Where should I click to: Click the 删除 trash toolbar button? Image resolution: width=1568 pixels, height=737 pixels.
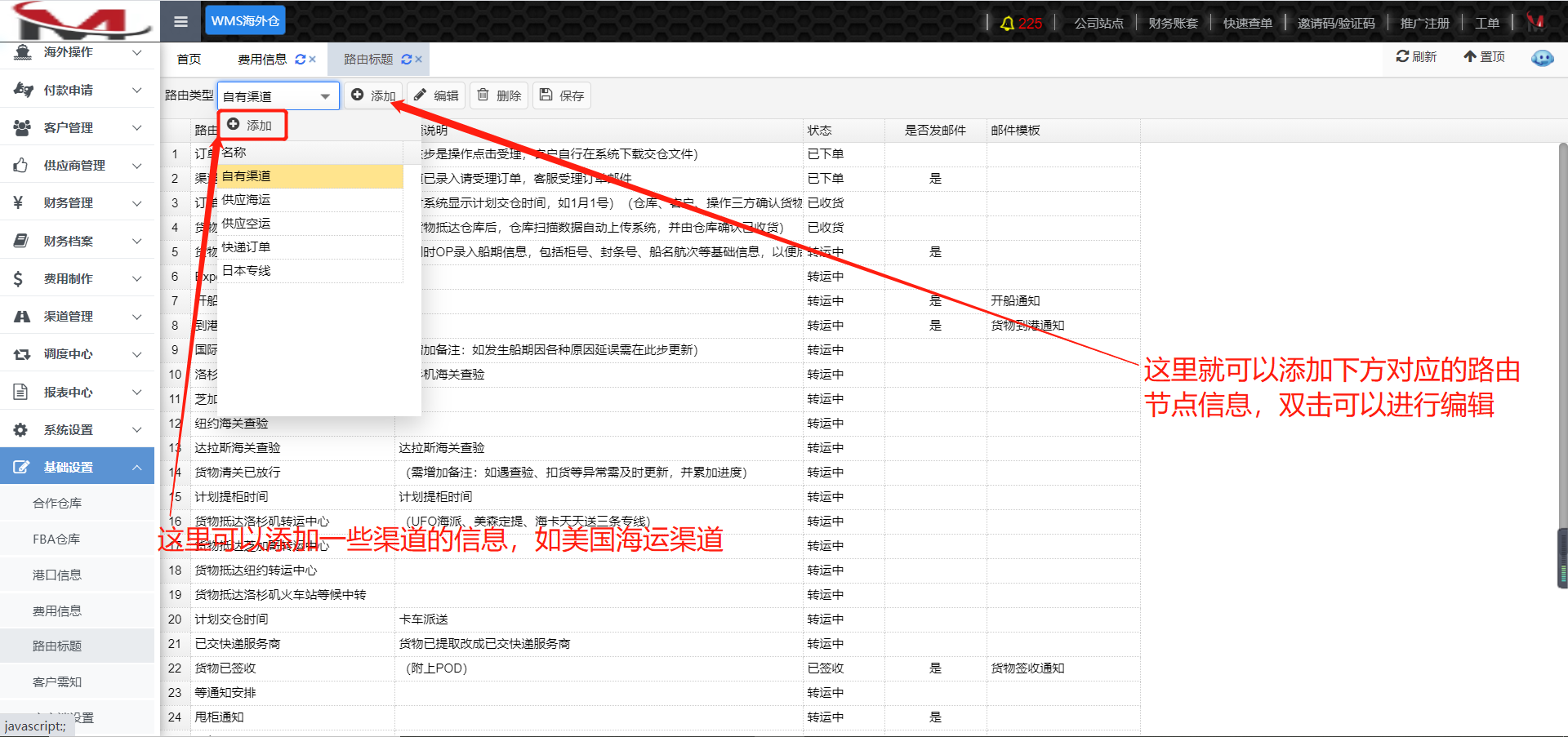[x=498, y=95]
